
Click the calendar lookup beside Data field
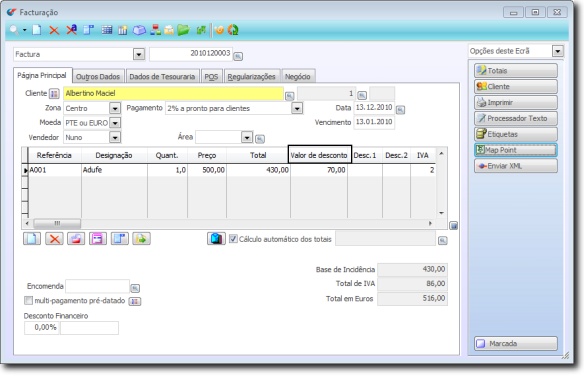pos(400,109)
